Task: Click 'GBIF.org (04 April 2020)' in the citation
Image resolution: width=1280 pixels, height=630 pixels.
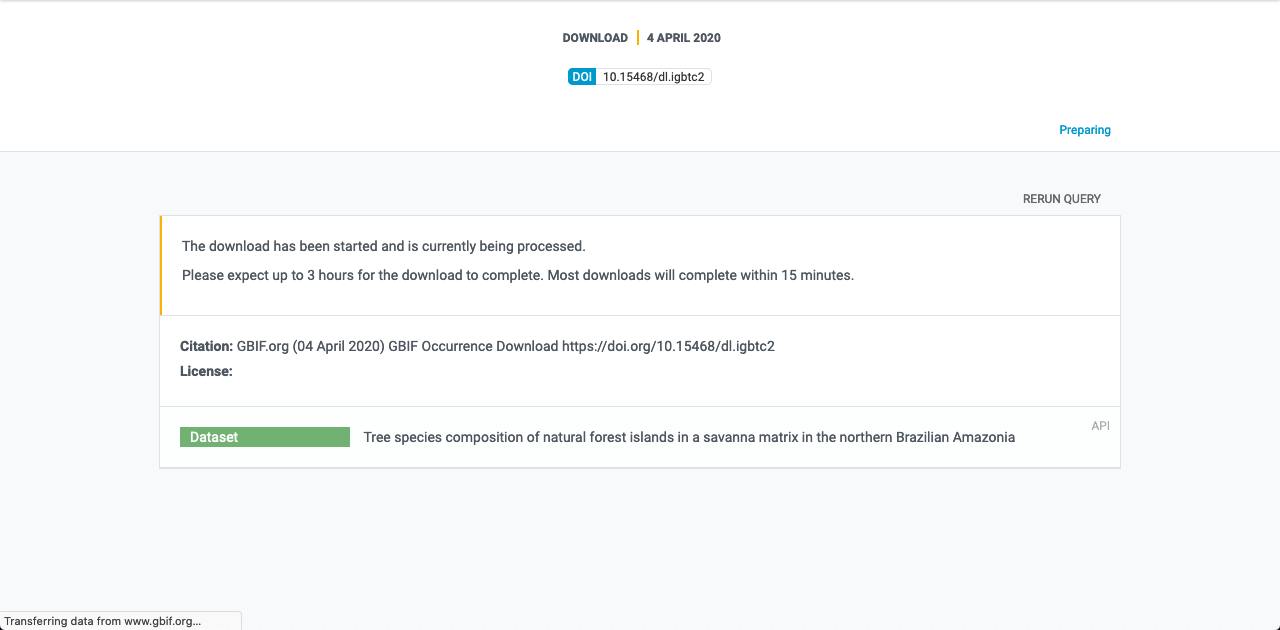Action: point(310,346)
